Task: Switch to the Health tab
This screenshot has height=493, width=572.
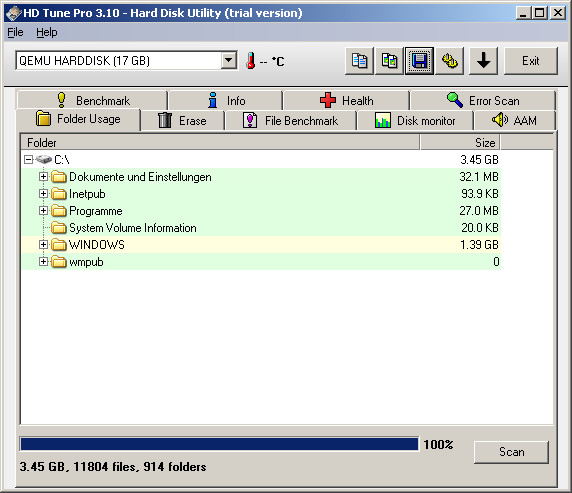Action: point(346,100)
